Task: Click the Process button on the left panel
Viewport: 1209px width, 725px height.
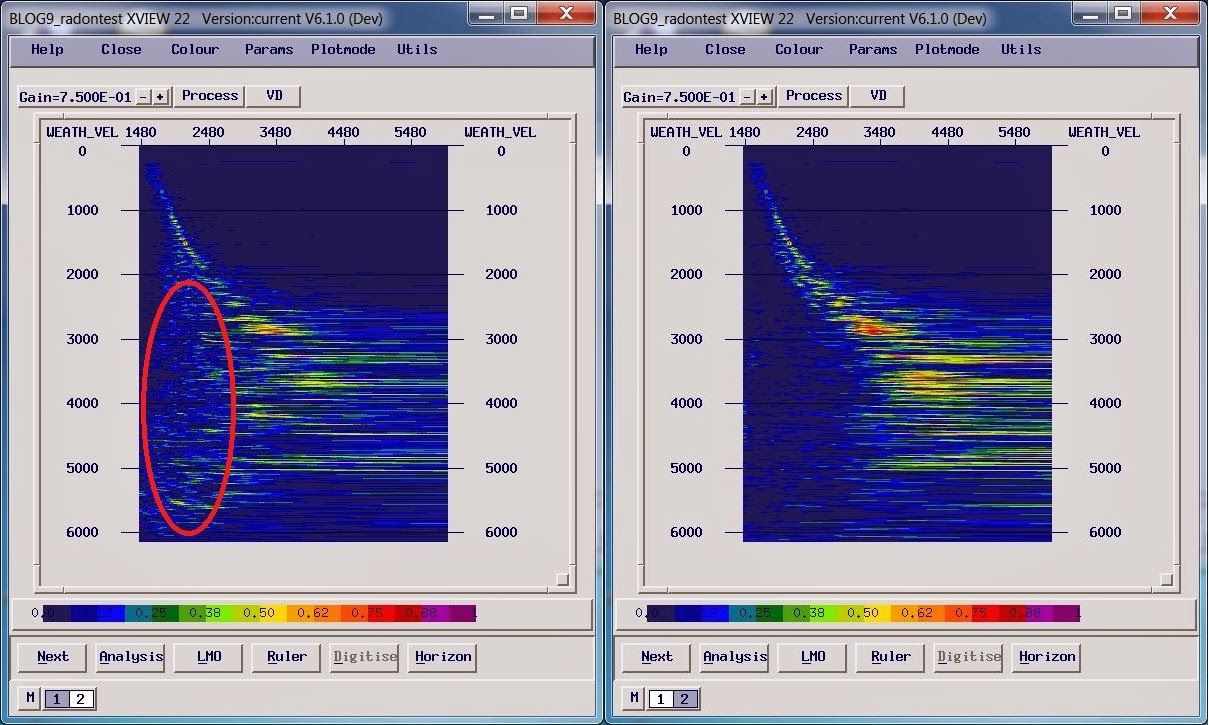Action: [x=209, y=96]
